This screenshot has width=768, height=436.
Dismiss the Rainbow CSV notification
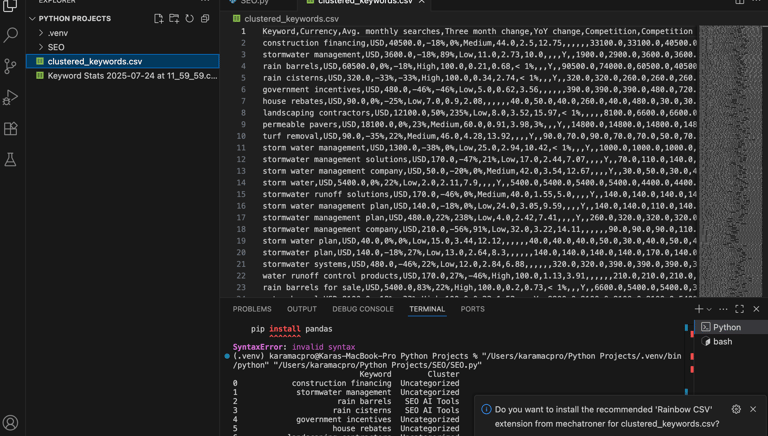click(753, 409)
